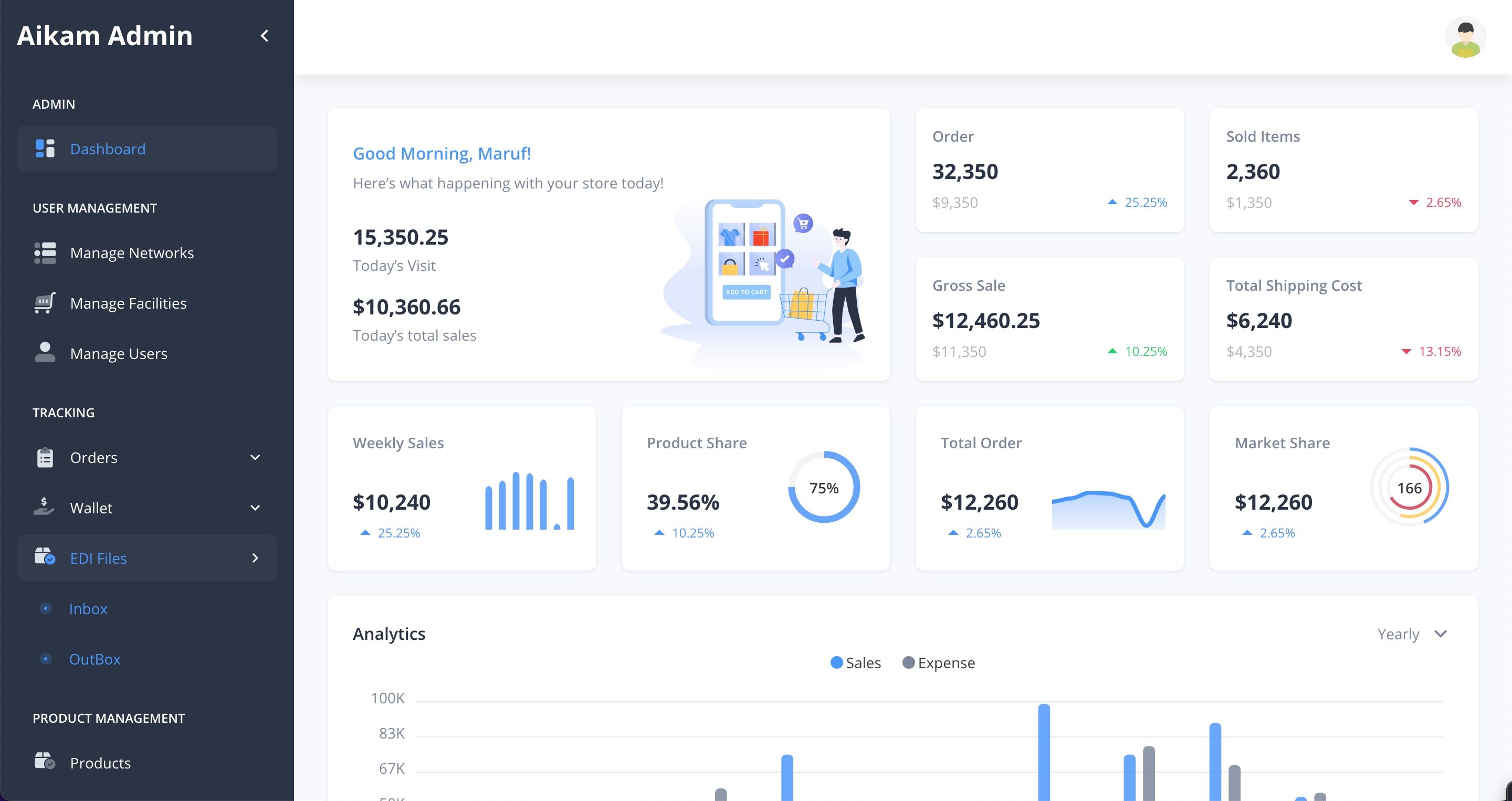The height and width of the screenshot is (801, 1512).
Task: Click the Gross Sale green up-arrow icon
Action: (1112, 351)
